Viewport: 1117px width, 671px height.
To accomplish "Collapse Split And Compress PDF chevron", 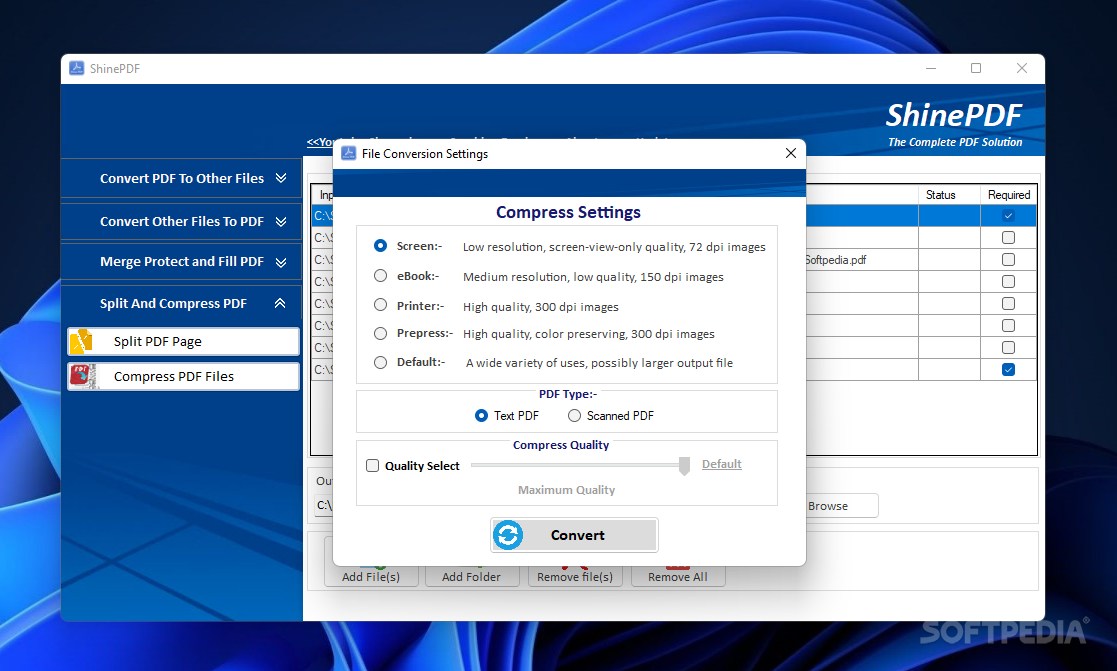I will 280,303.
